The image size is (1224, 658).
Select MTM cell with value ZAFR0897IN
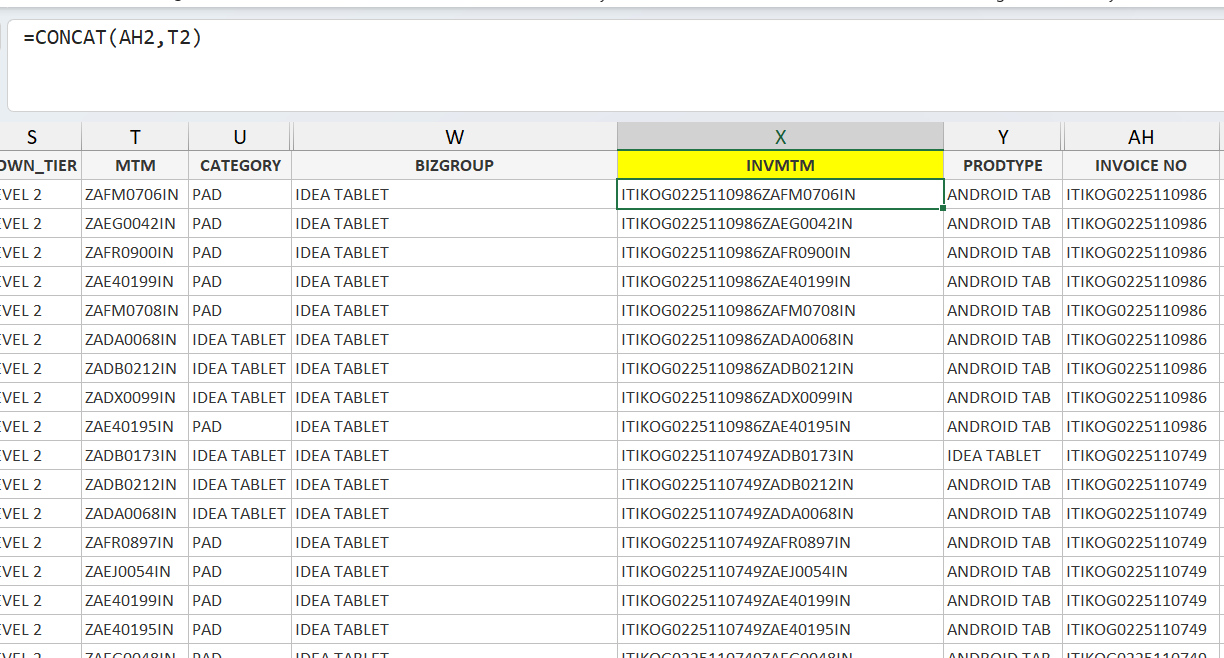pyautogui.click(x=130, y=543)
